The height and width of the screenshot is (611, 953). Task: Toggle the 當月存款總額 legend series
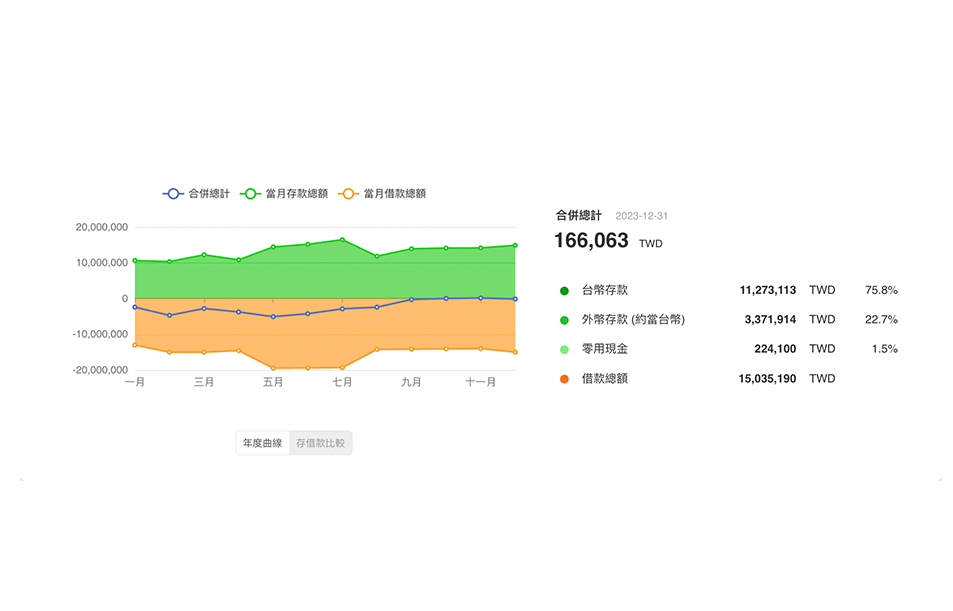[x=284, y=194]
